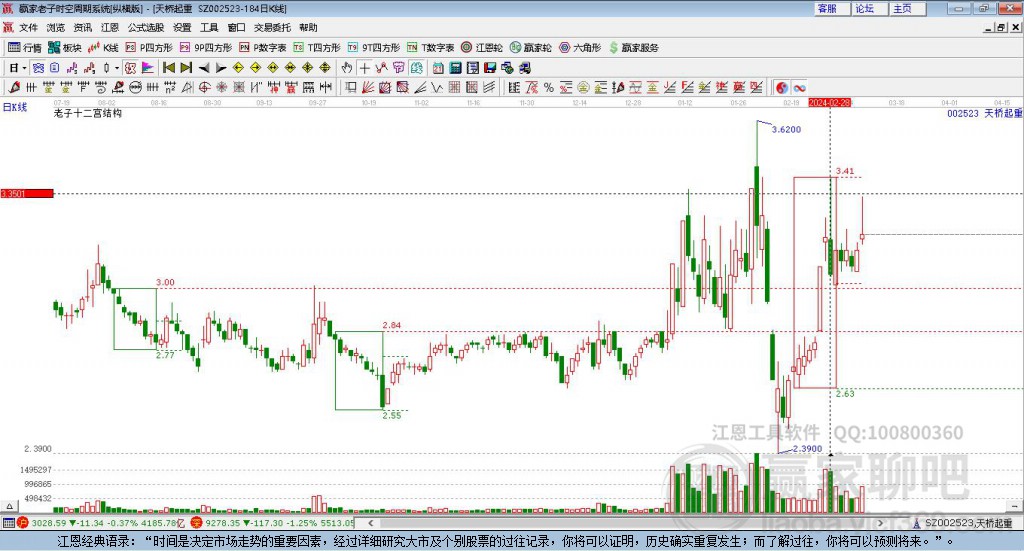1024x551 pixels.
Task: Jump to last bar with skip-forward button
Action: [186, 68]
